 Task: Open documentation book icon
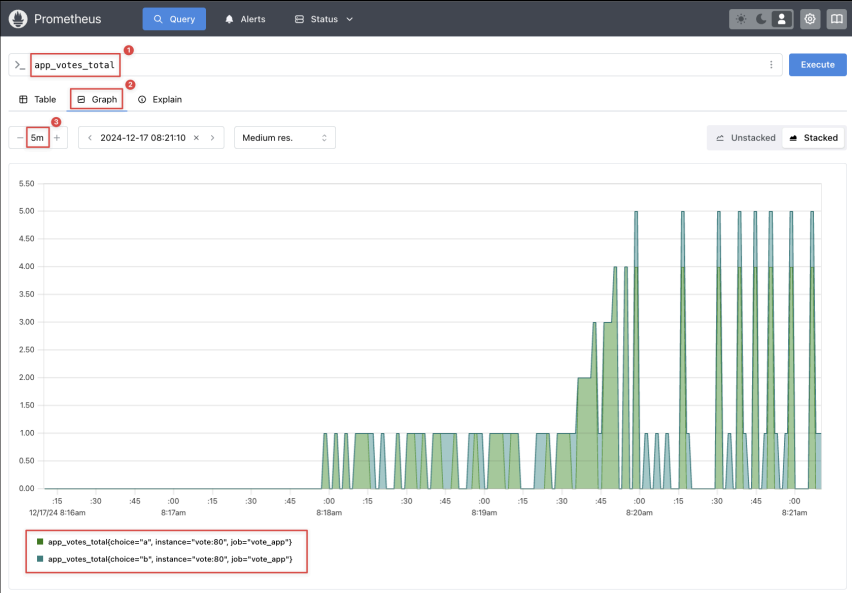click(837, 19)
